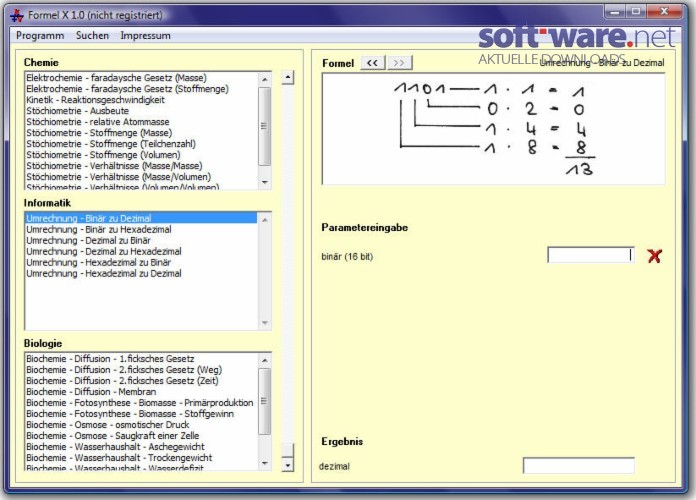Select Biochemie - Osmose - Saugkraft einer Zelle

coord(141,436)
